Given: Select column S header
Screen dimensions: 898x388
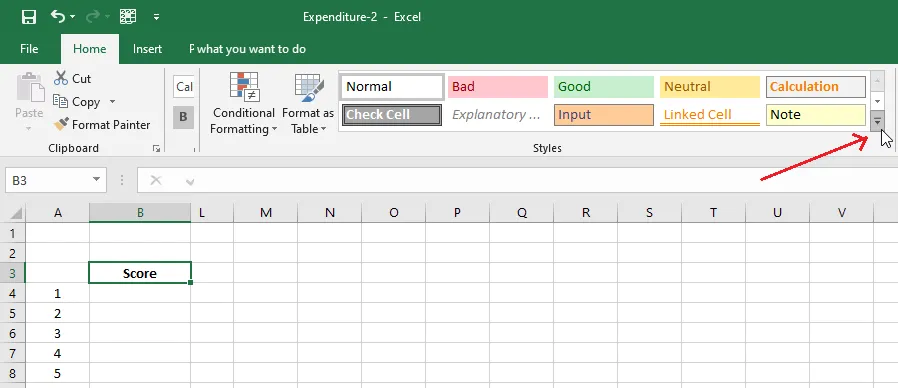Looking at the screenshot, I should 649,213.
